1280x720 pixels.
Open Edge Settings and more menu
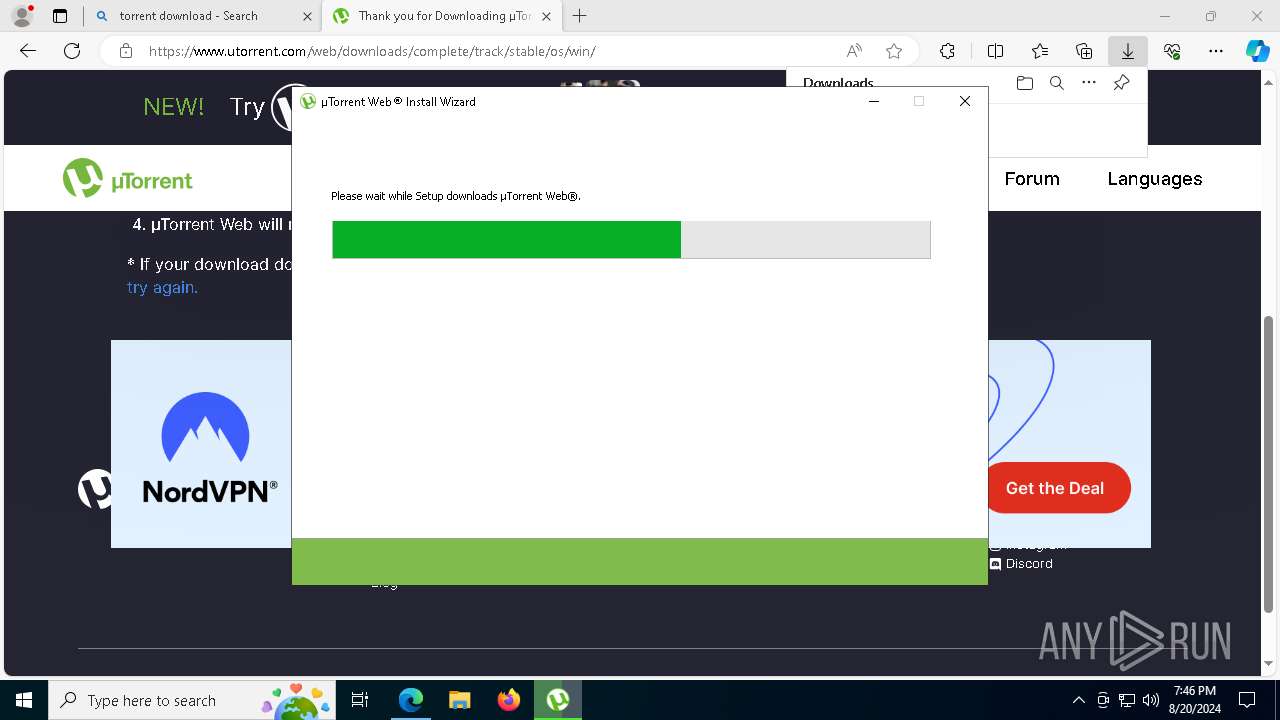(1216, 51)
